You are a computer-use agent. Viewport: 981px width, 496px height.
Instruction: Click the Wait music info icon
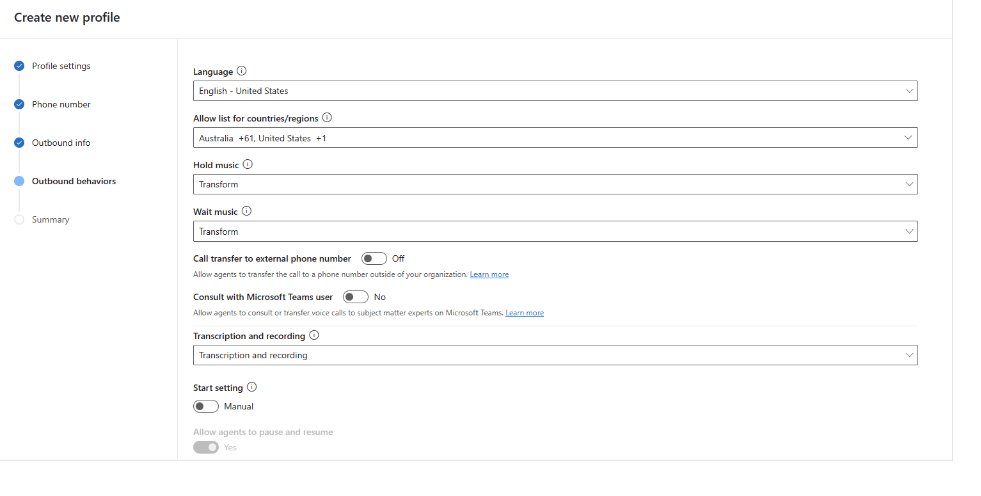click(247, 211)
